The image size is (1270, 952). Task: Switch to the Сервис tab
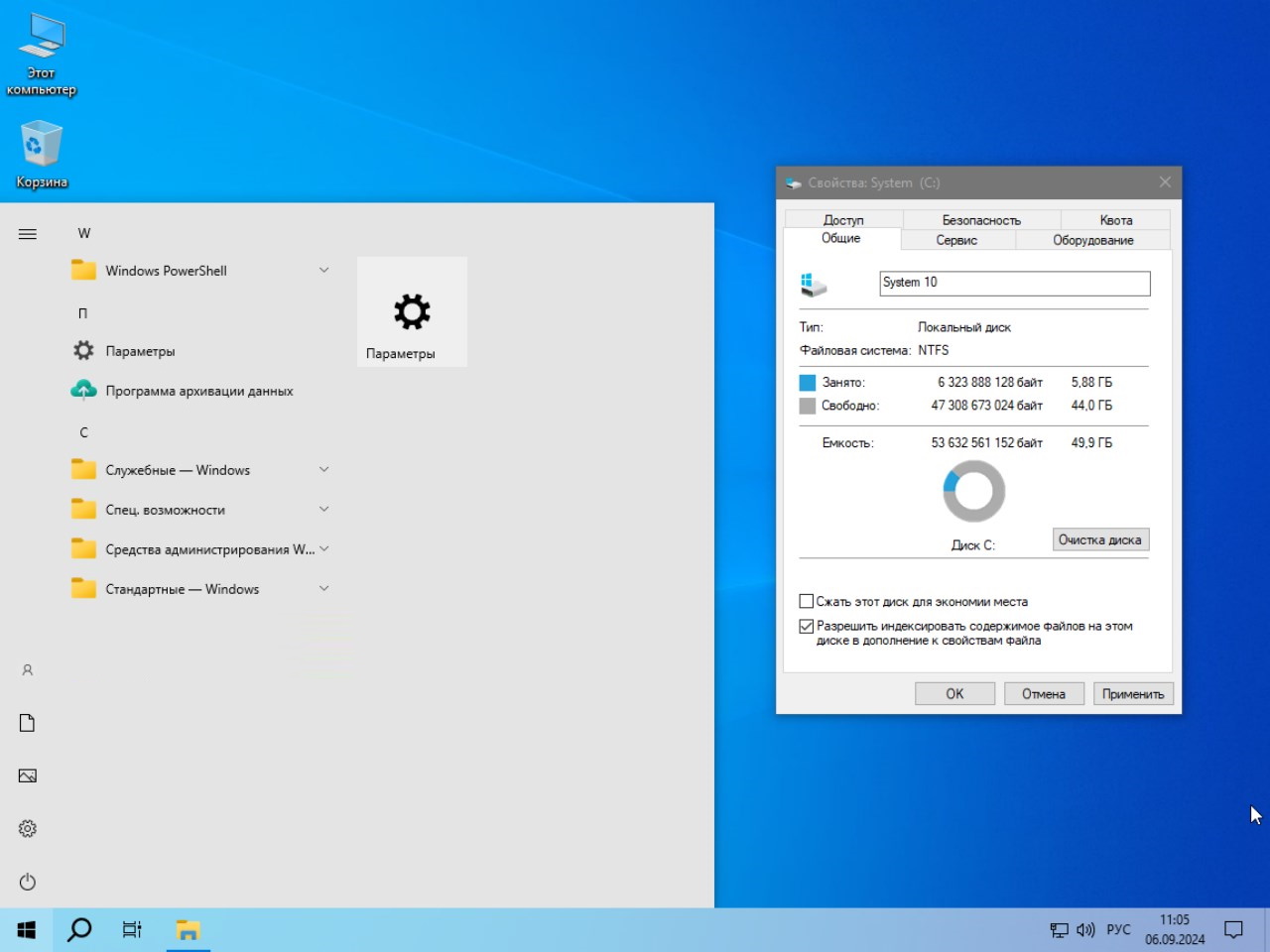pyautogui.click(x=956, y=240)
